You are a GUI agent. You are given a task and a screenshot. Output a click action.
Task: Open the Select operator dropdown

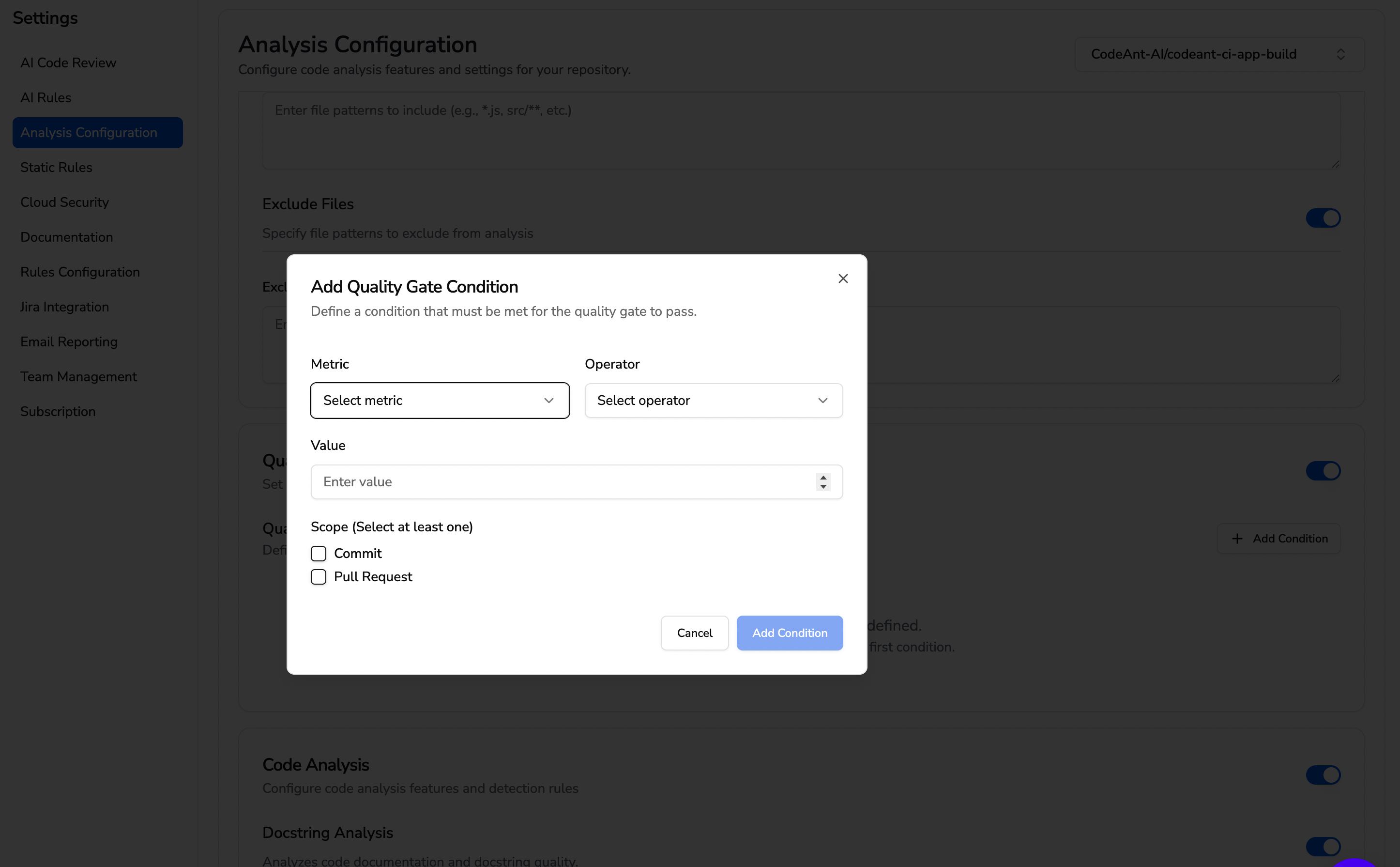(714, 400)
